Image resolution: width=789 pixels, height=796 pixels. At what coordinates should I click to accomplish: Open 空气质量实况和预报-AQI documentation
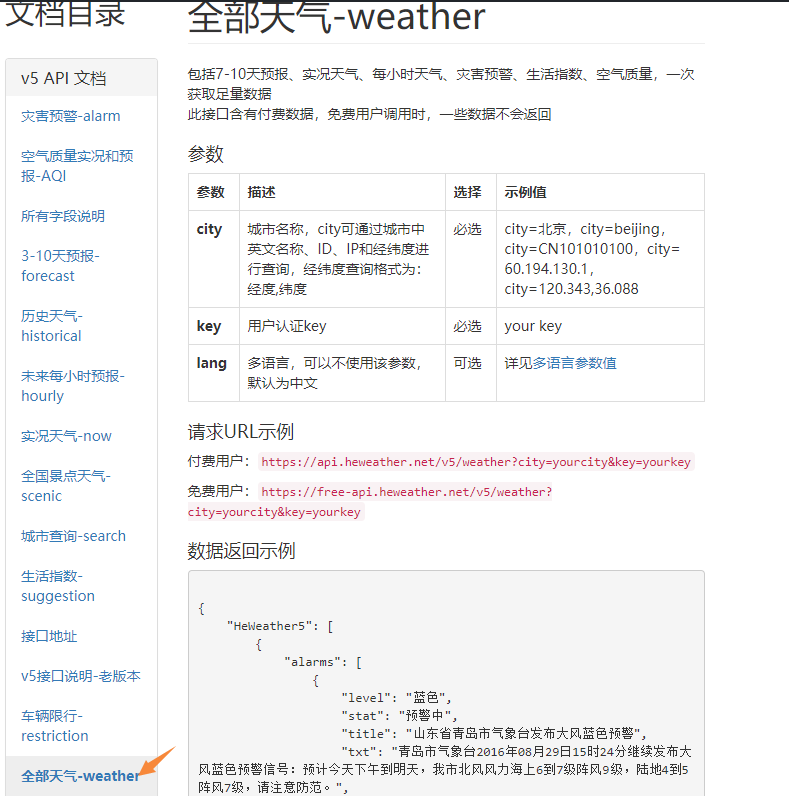click(x=77, y=166)
